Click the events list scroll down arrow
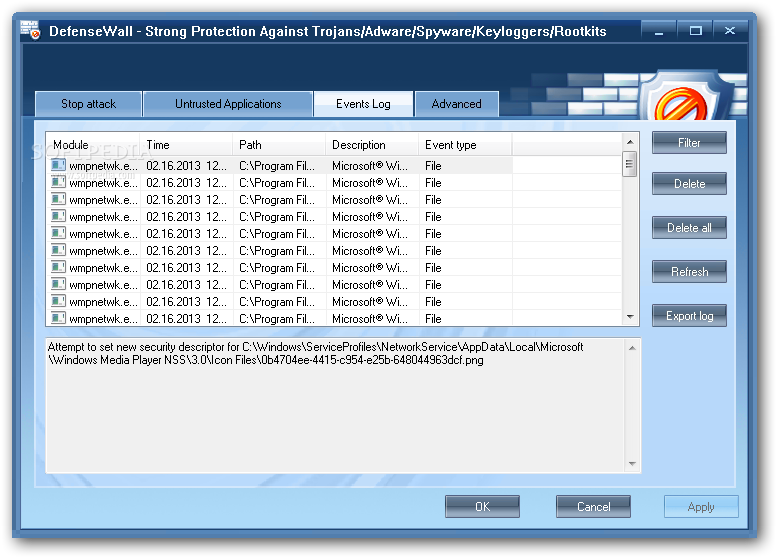This screenshot has width=777, height=558. pos(630,317)
